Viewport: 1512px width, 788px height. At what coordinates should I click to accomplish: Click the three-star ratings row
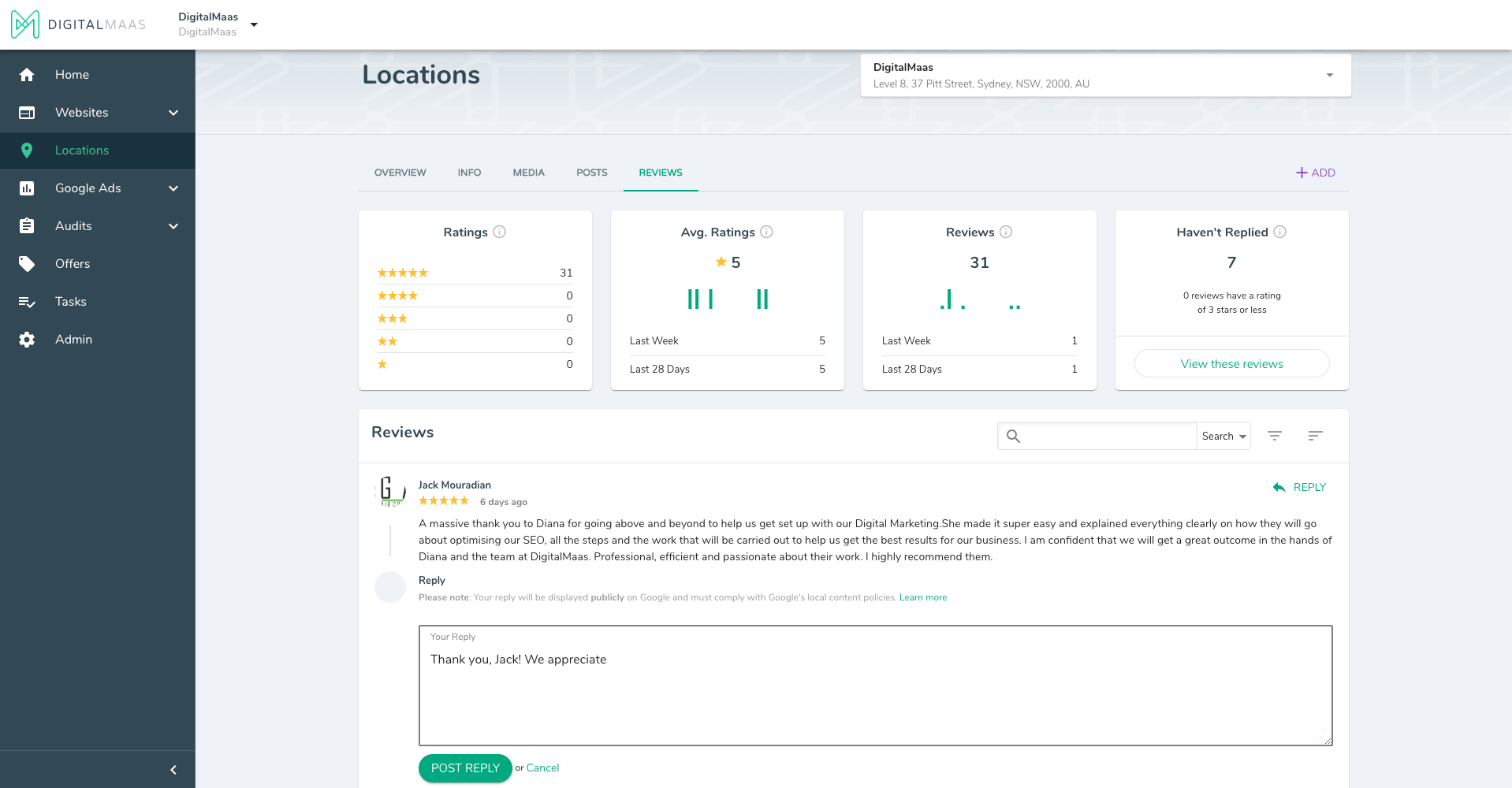(x=475, y=318)
